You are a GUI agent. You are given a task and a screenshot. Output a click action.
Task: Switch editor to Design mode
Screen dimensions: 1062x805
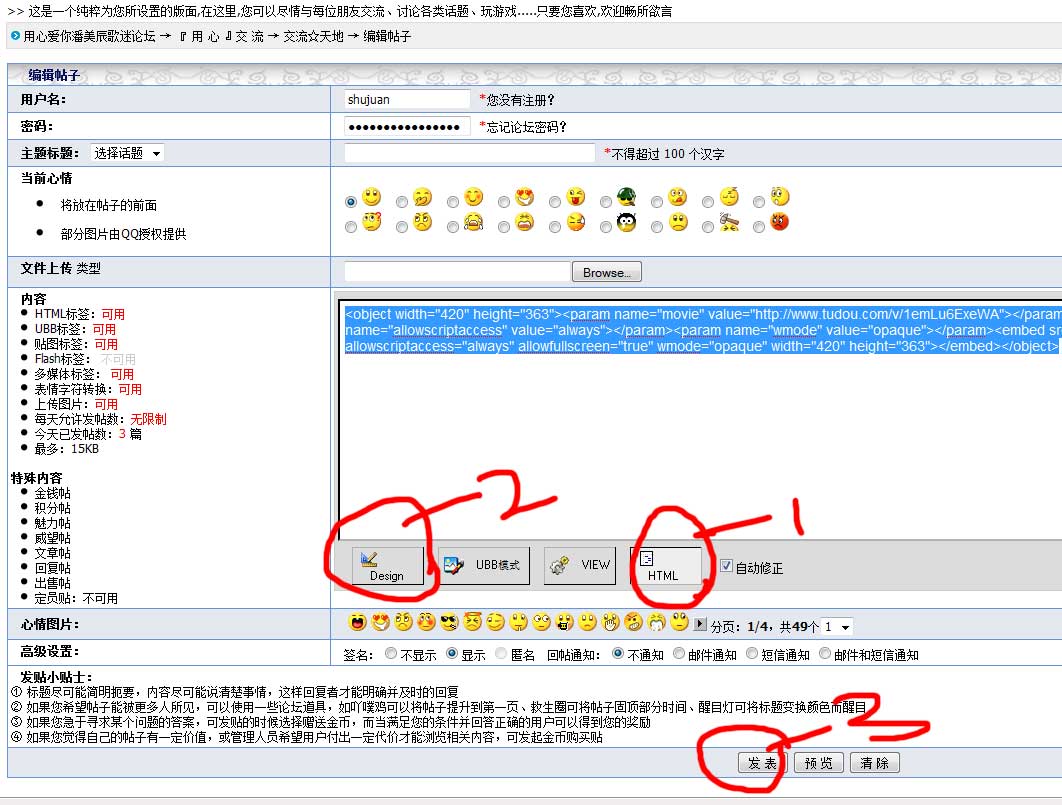pyautogui.click(x=388, y=566)
